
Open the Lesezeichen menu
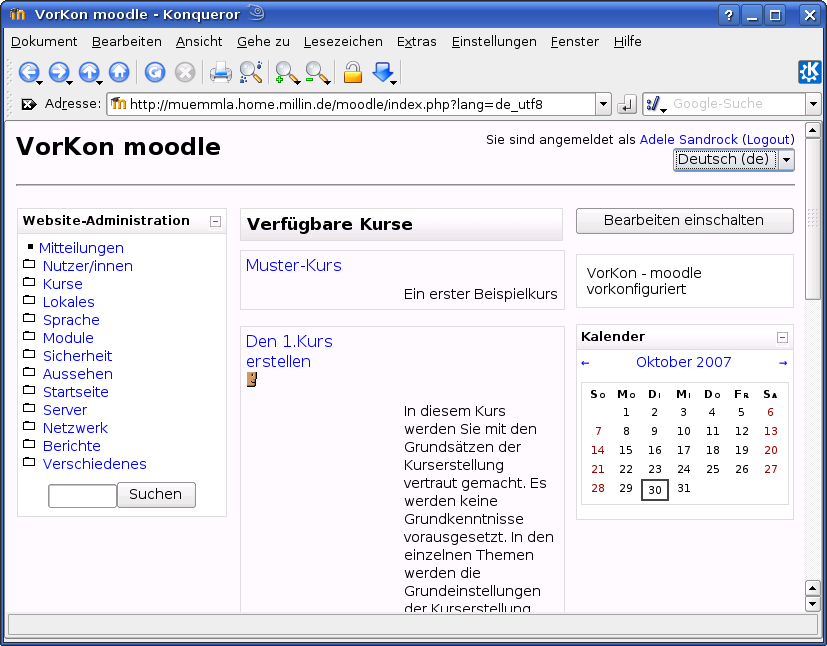point(343,42)
